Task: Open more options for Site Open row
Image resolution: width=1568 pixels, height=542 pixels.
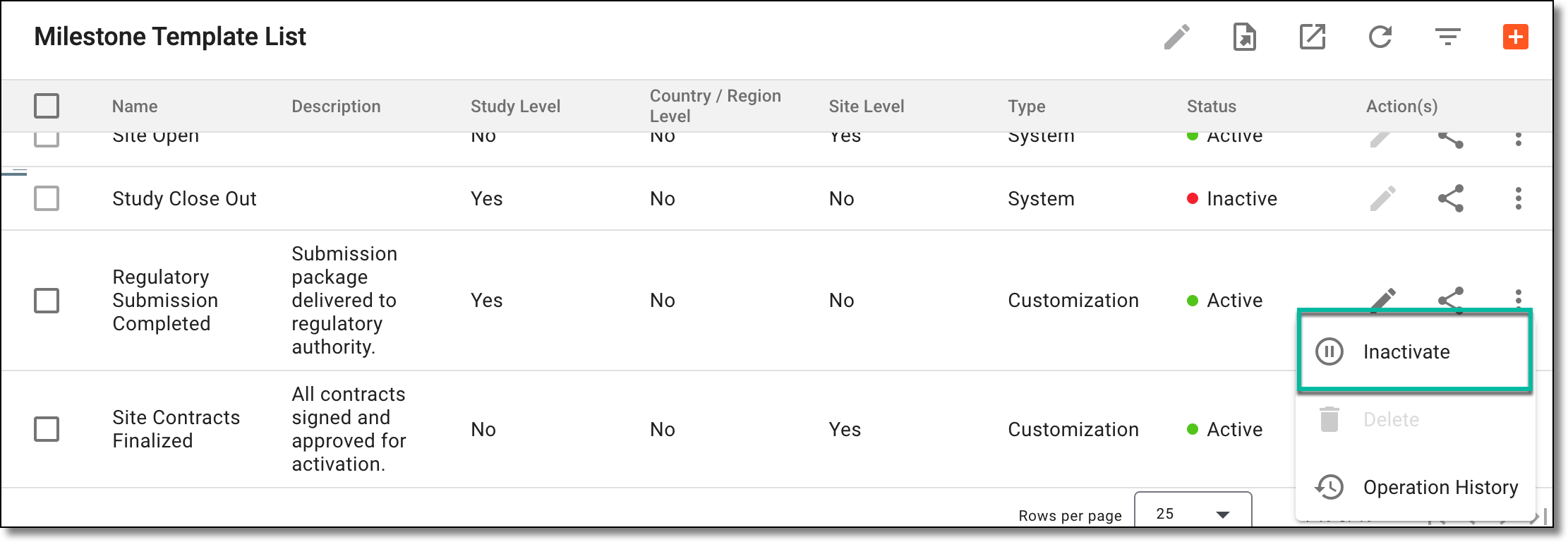Action: click(x=1518, y=138)
